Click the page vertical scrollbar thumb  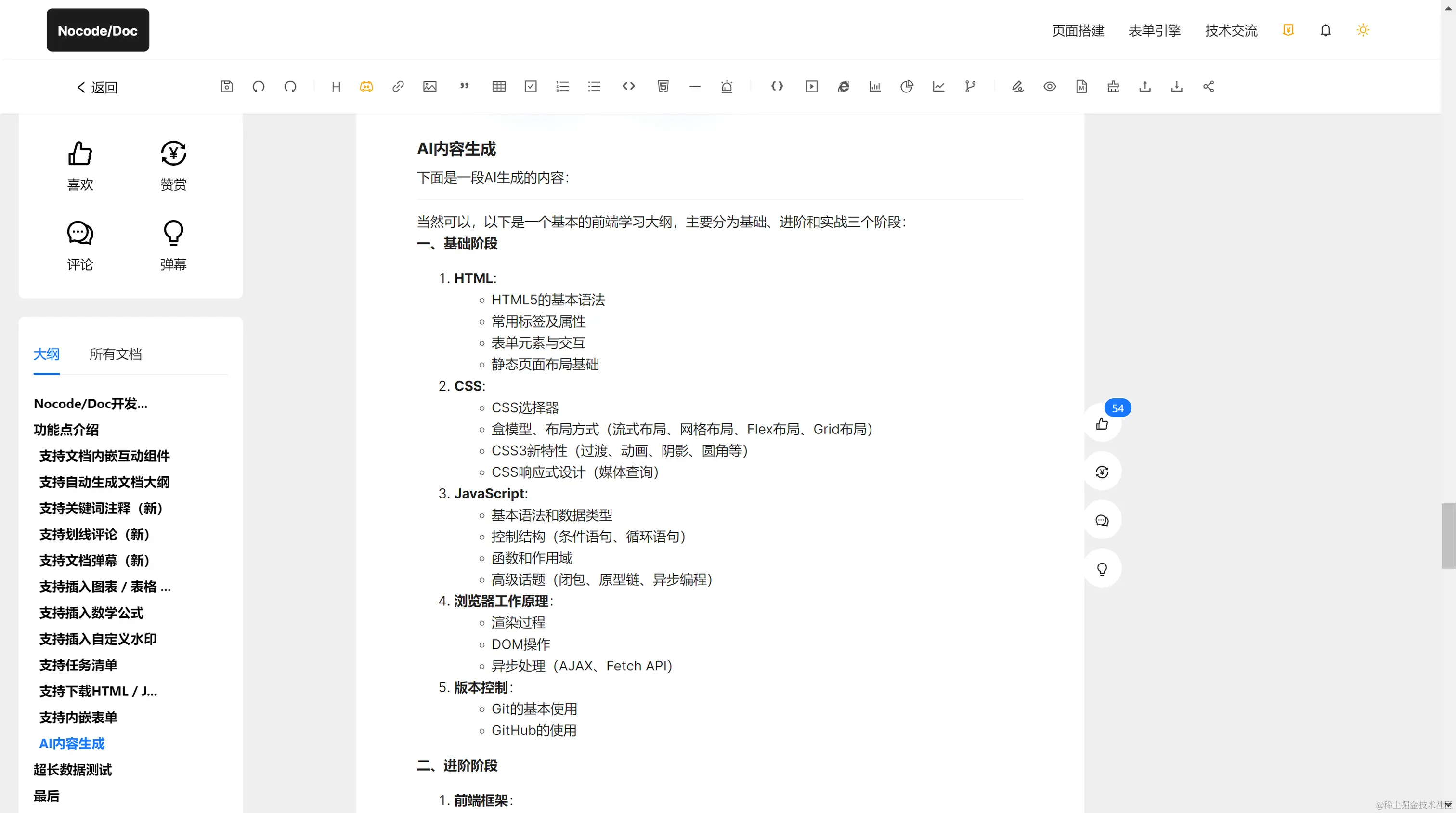(1448, 536)
